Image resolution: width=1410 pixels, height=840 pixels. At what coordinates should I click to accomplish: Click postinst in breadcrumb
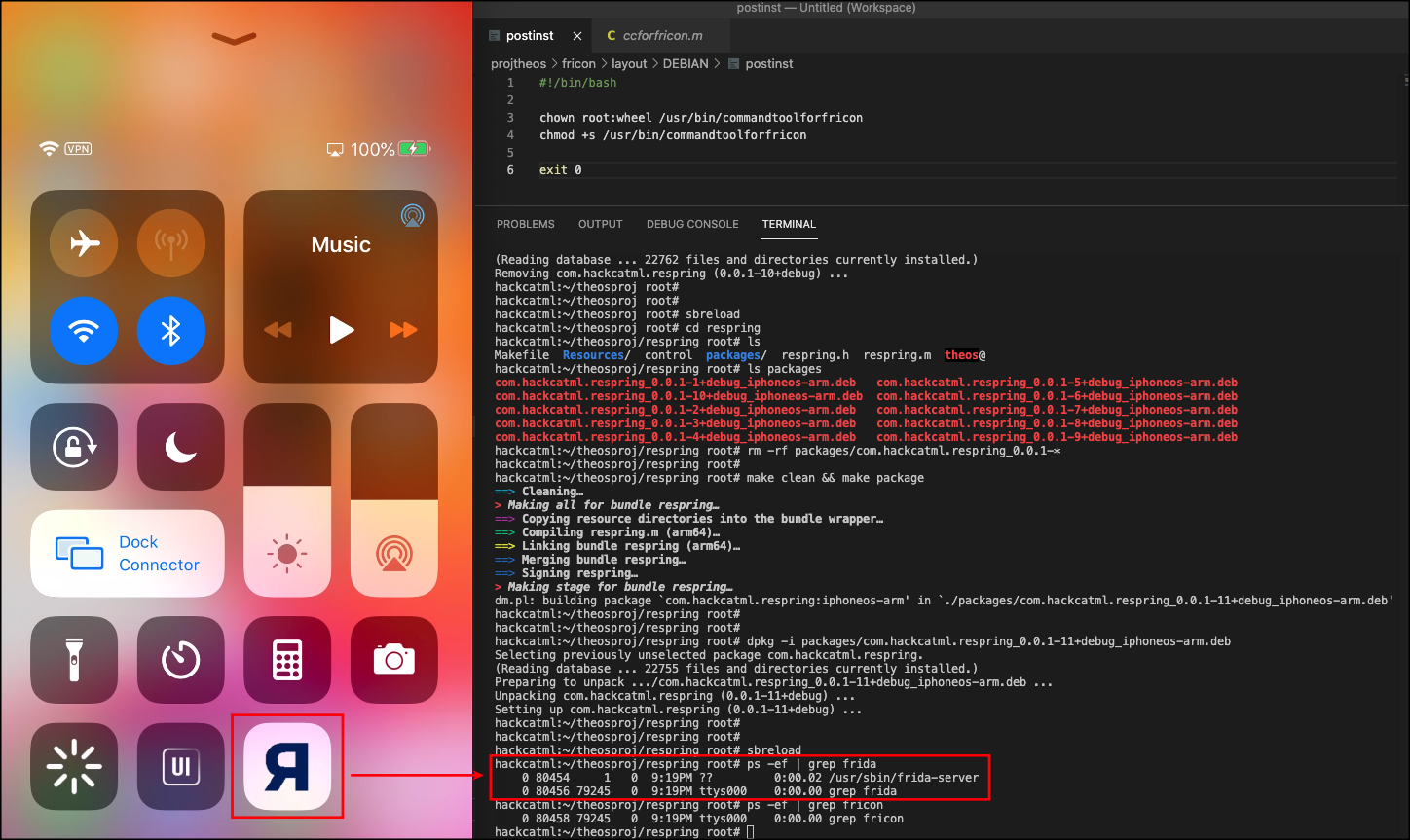click(x=769, y=63)
